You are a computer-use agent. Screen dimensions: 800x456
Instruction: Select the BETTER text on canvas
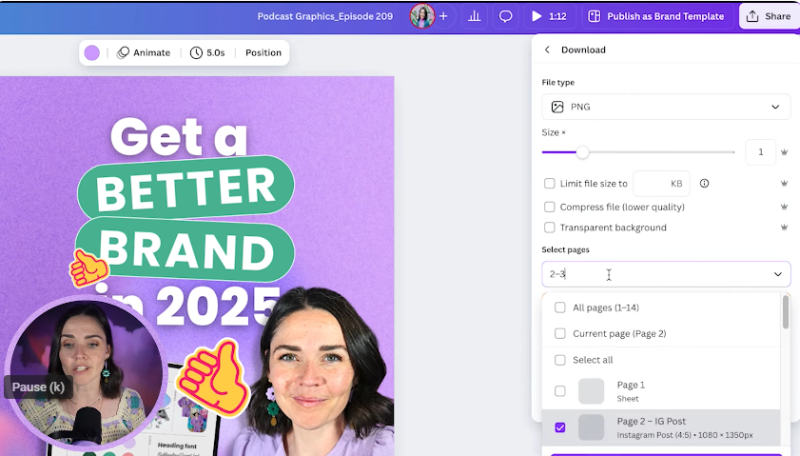(x=186, y=190)
